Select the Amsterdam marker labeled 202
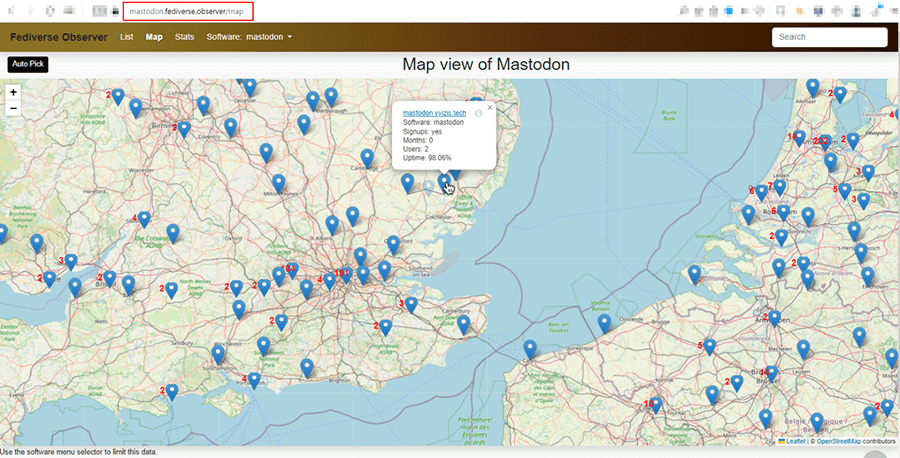900x458 pixels. 826,143
